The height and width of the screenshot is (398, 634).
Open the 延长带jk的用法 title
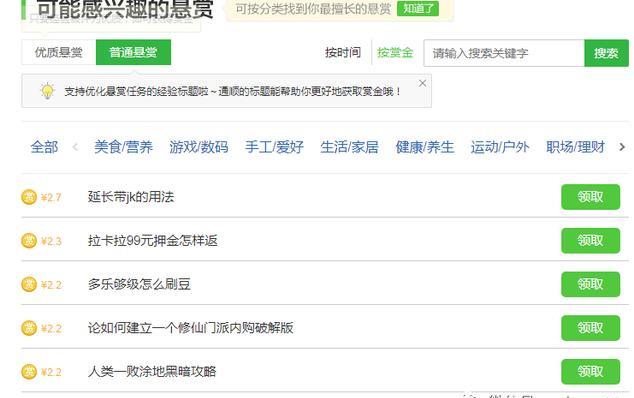(131, 197)
